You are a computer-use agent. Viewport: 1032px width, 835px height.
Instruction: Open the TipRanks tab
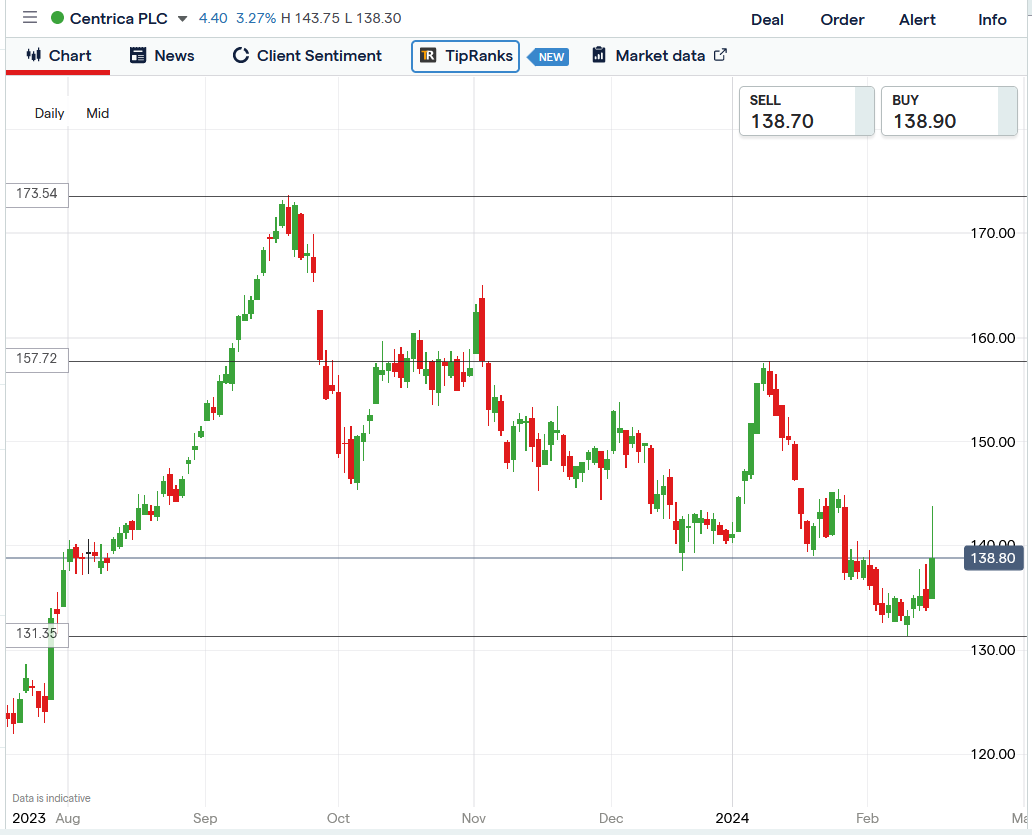pos(465,56)
